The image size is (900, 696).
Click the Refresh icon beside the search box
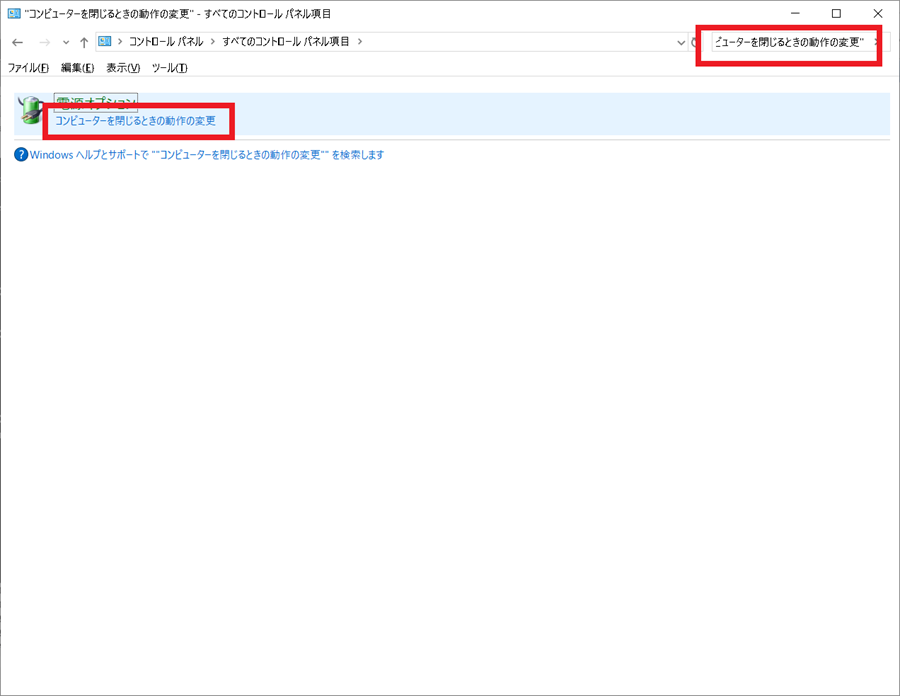click(694, 42)
